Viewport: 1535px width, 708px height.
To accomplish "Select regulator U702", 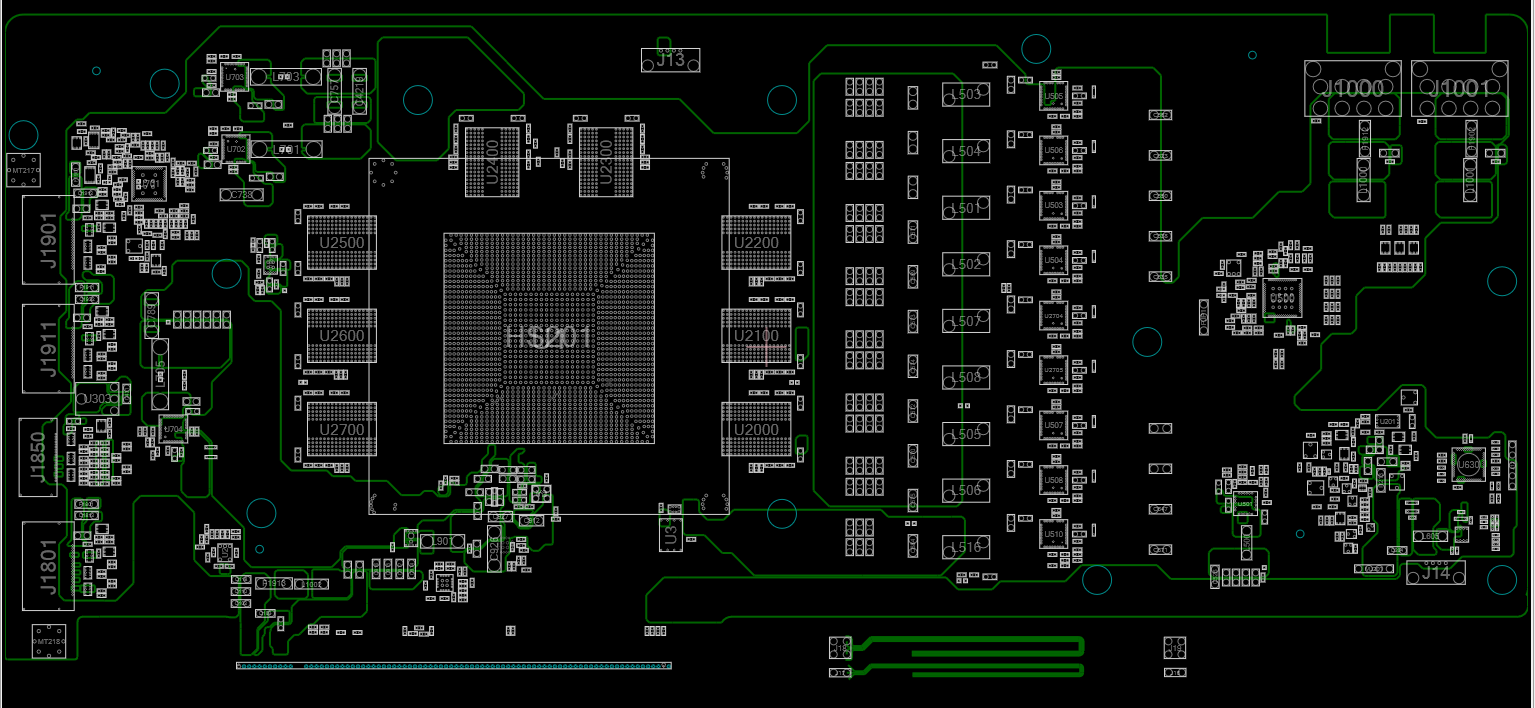I will [234, 150].
